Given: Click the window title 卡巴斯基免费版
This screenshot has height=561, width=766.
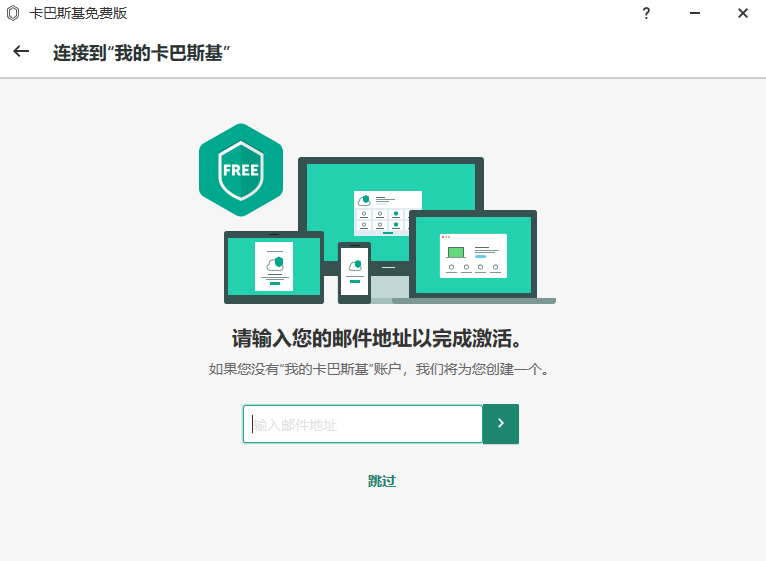Looking at the screenshot, I should (78, 13).
